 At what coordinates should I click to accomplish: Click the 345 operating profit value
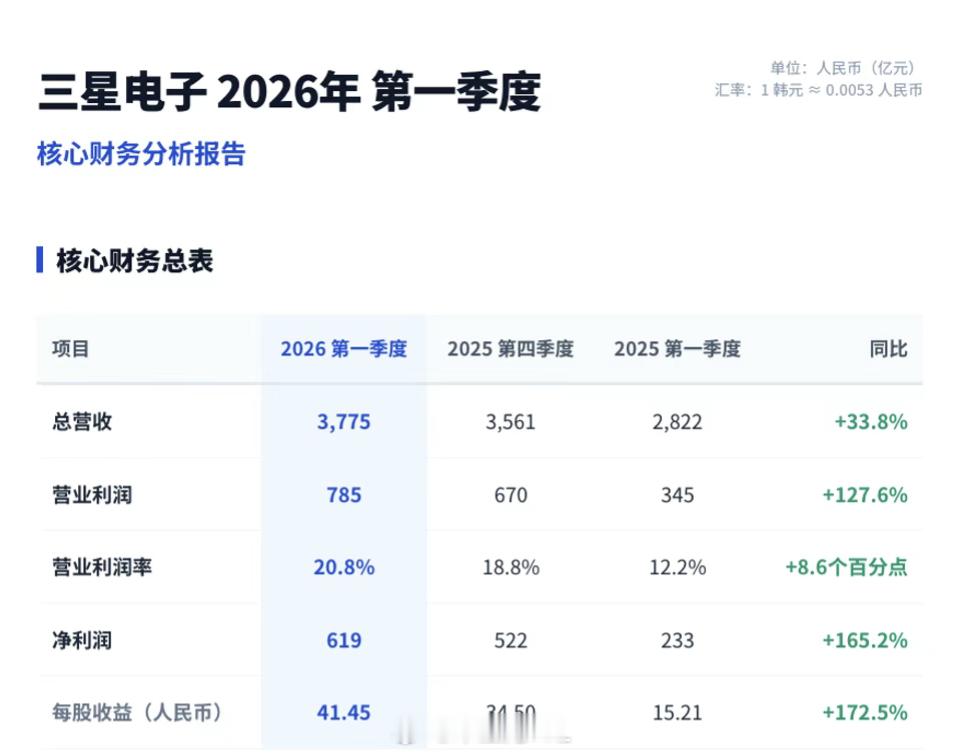pos(678,495)
